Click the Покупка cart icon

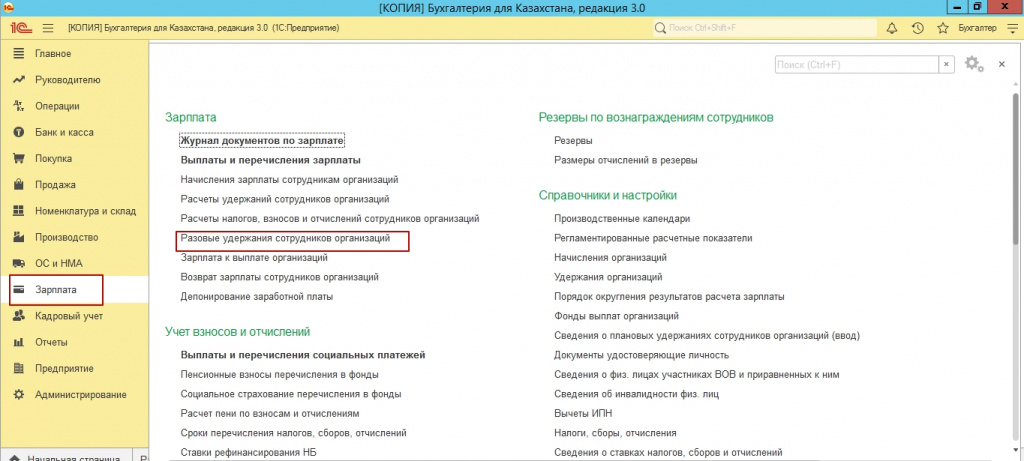(19, 158)
